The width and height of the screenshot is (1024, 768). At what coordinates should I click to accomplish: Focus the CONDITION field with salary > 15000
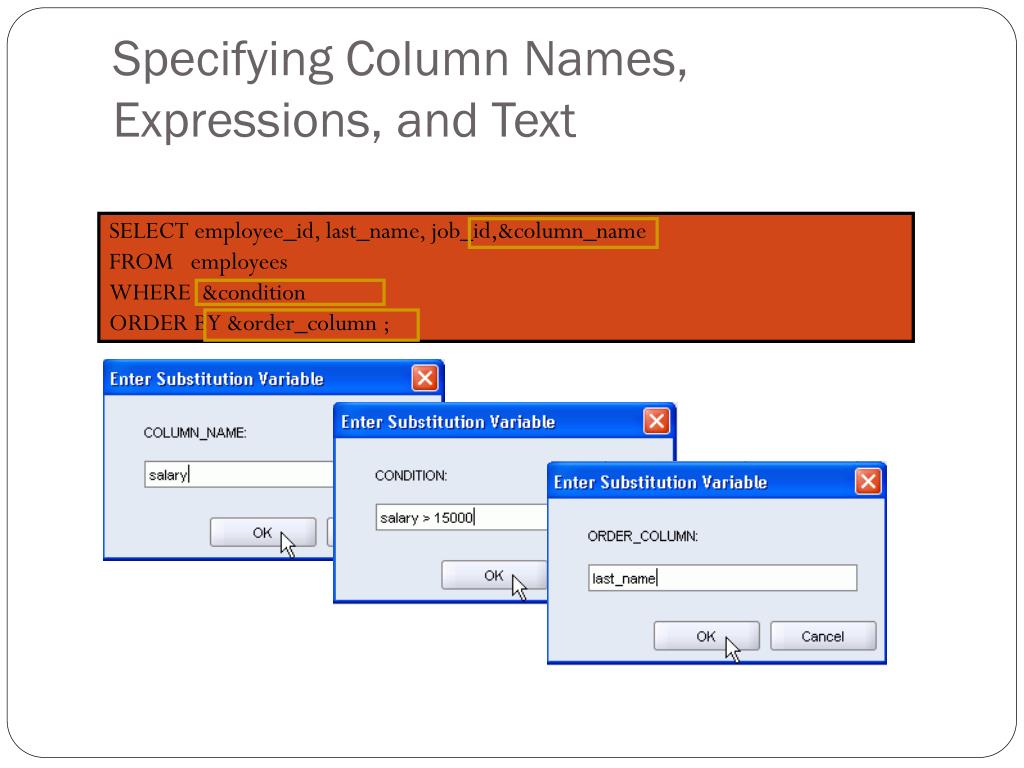click(x=461, y=517)
